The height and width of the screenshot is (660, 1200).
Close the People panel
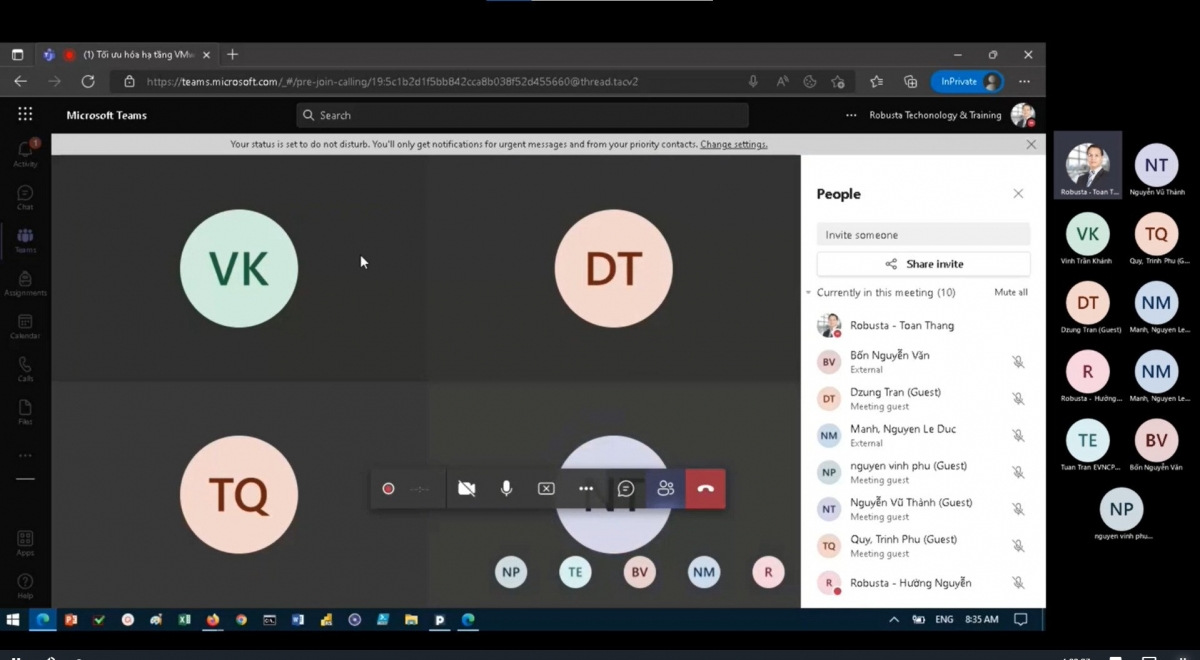click(x=1018, y=194)
